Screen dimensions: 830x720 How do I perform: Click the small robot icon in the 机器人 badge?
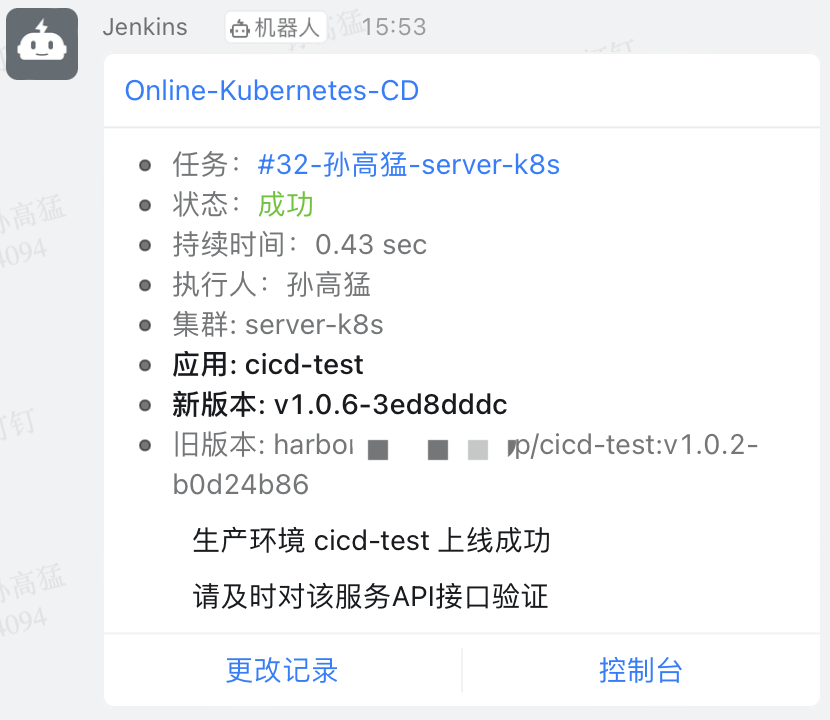click(239, 29)
